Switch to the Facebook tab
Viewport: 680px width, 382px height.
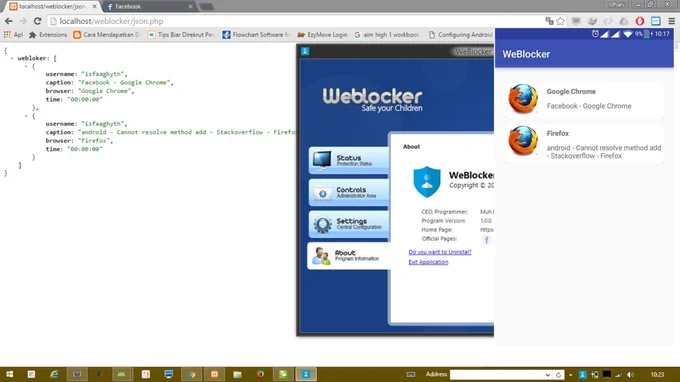click(149, 7)
